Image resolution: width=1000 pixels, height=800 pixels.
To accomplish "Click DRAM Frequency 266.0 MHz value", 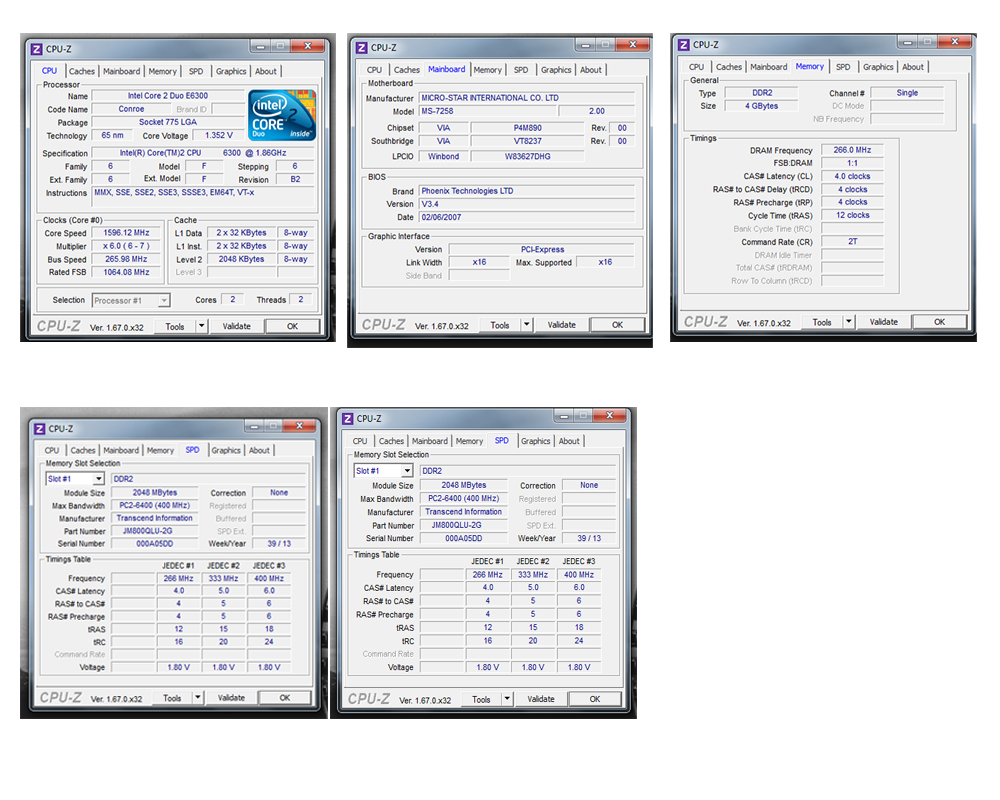I will (x=852, y=150).
